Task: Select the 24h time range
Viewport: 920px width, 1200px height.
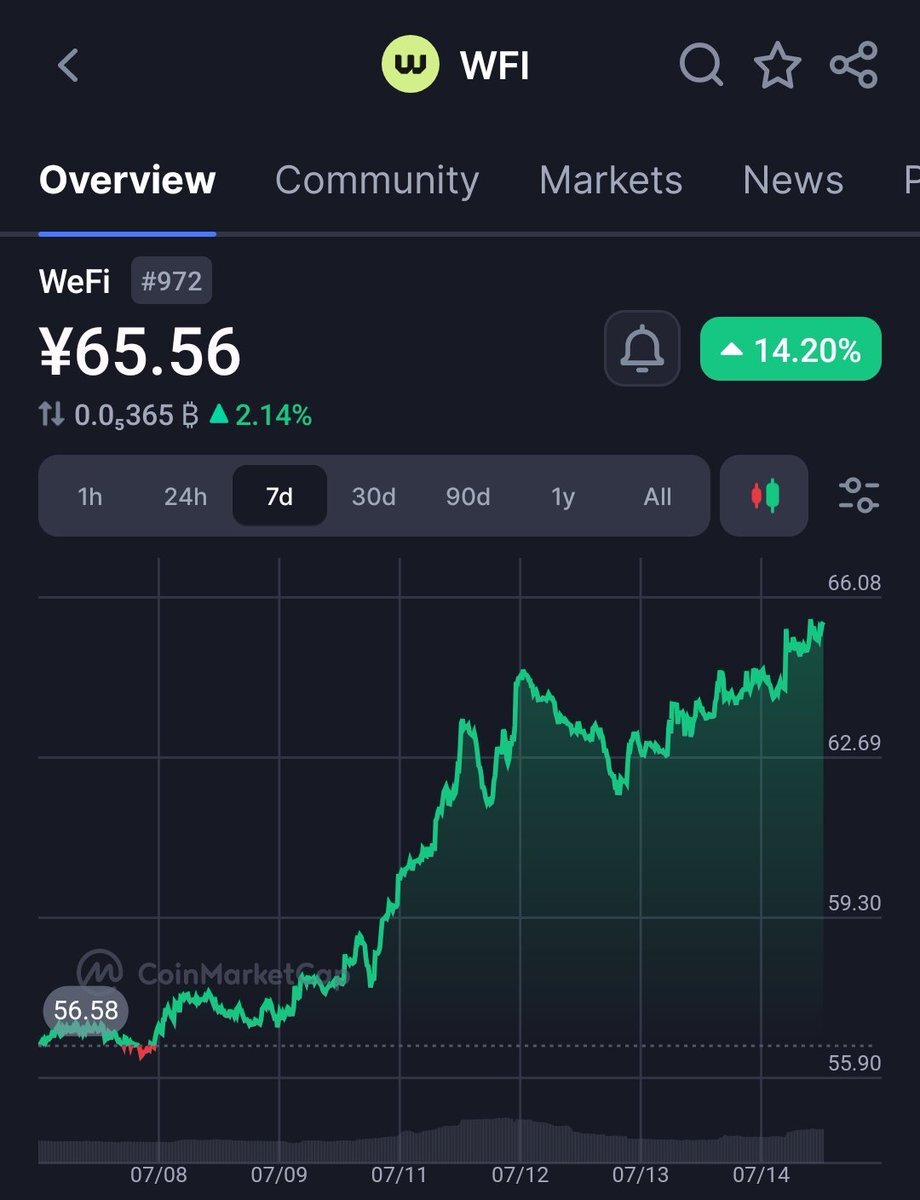Action: 185,496
